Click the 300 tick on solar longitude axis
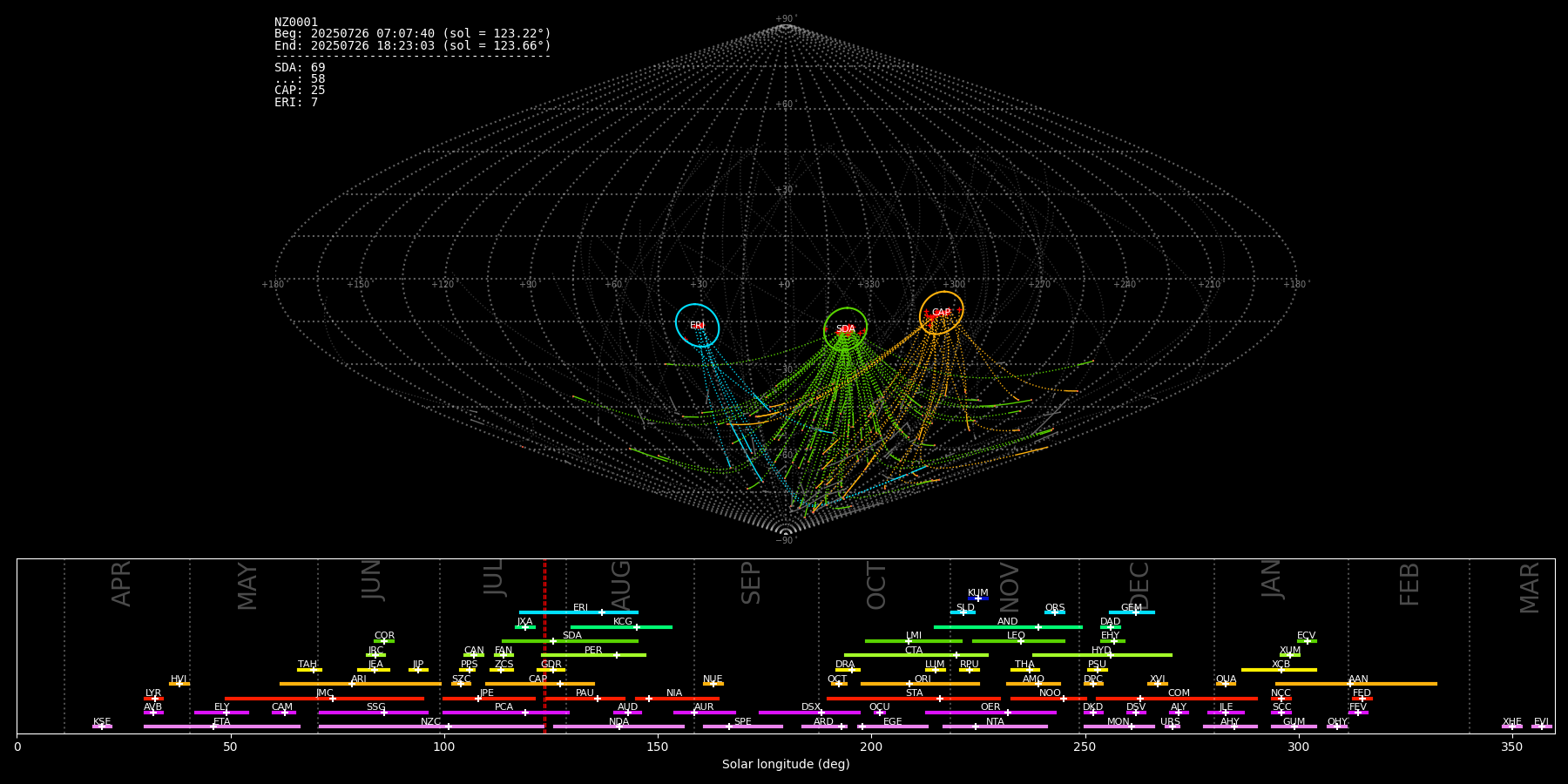The image size is (1568, 784). [1298, 747]
